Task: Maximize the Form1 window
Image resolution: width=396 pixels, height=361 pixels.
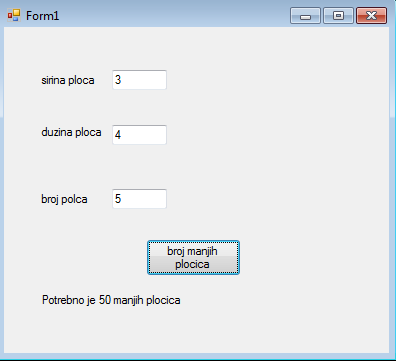Action: click(338, 16)
